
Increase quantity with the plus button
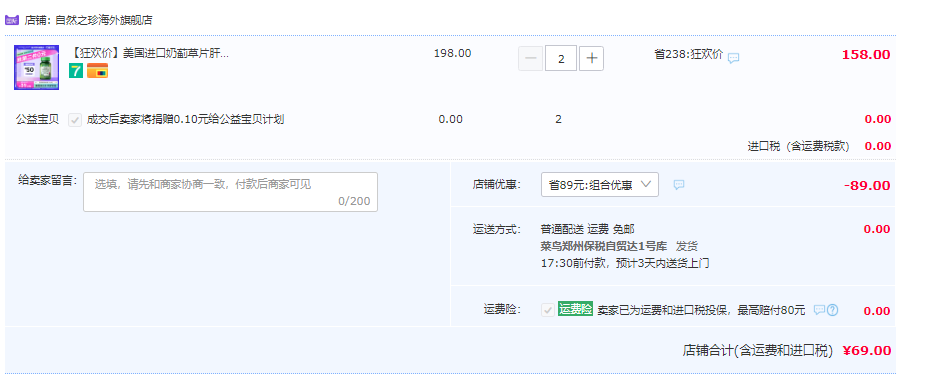pyautogui.click(x=592, y=59)
